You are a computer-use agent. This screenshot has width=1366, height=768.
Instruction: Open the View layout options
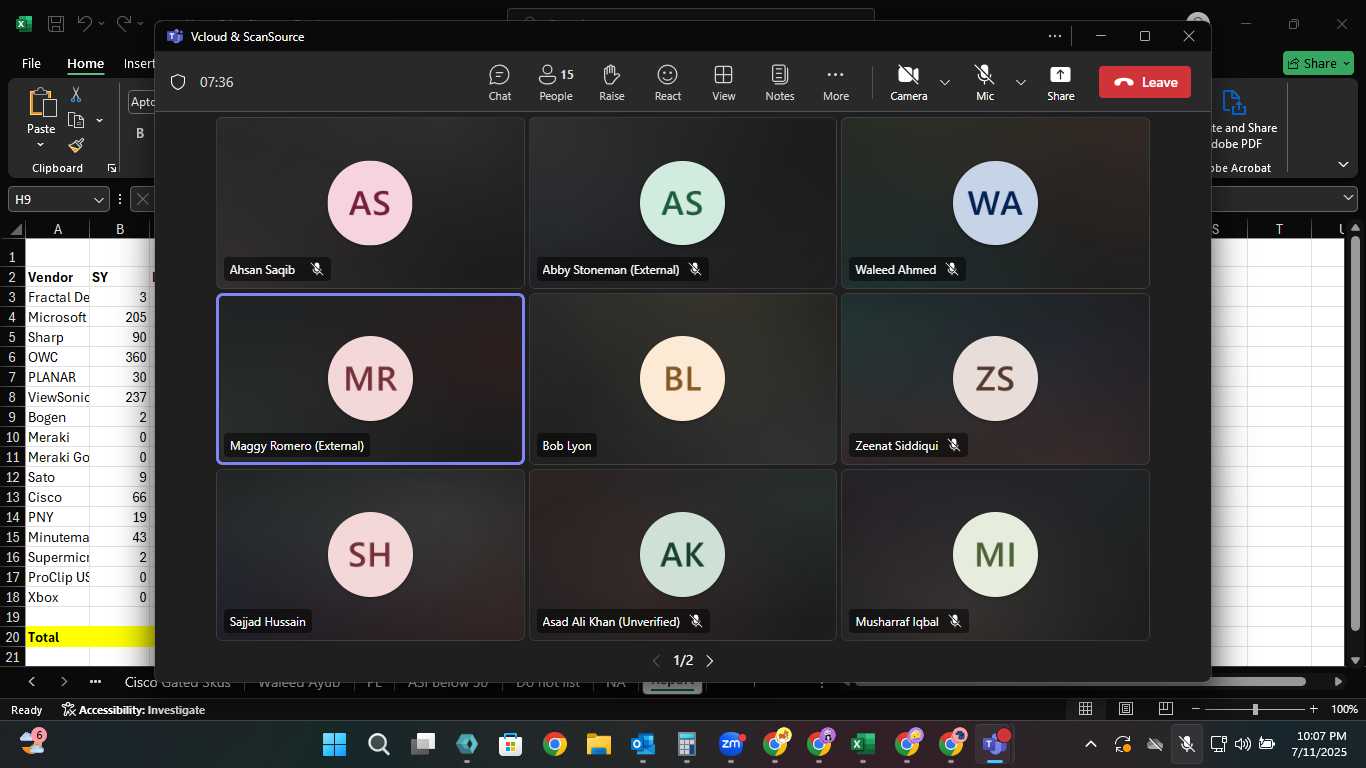click(x=724, y=82)
